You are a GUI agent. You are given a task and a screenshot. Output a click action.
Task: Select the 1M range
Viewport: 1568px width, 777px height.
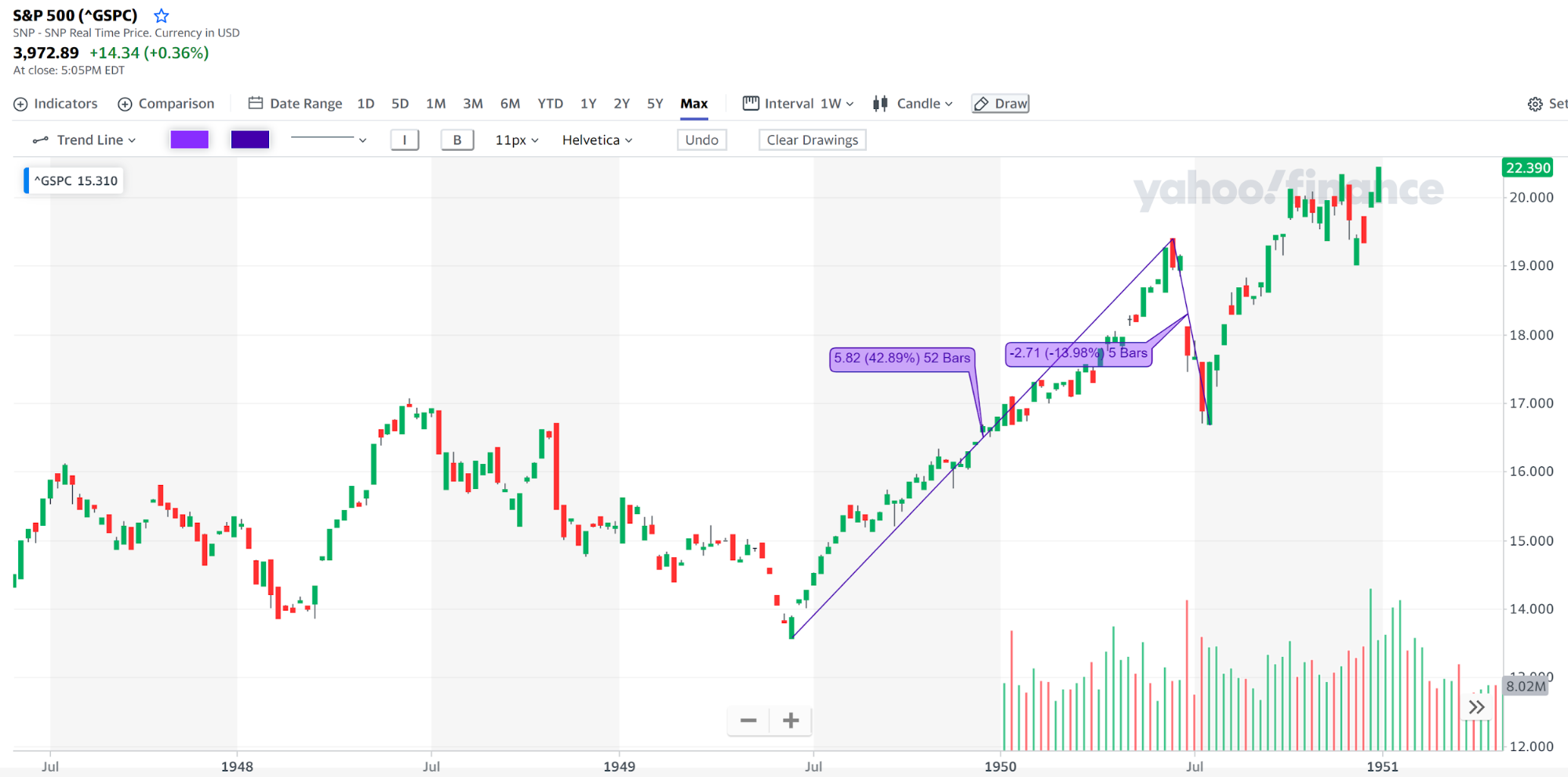435,104
